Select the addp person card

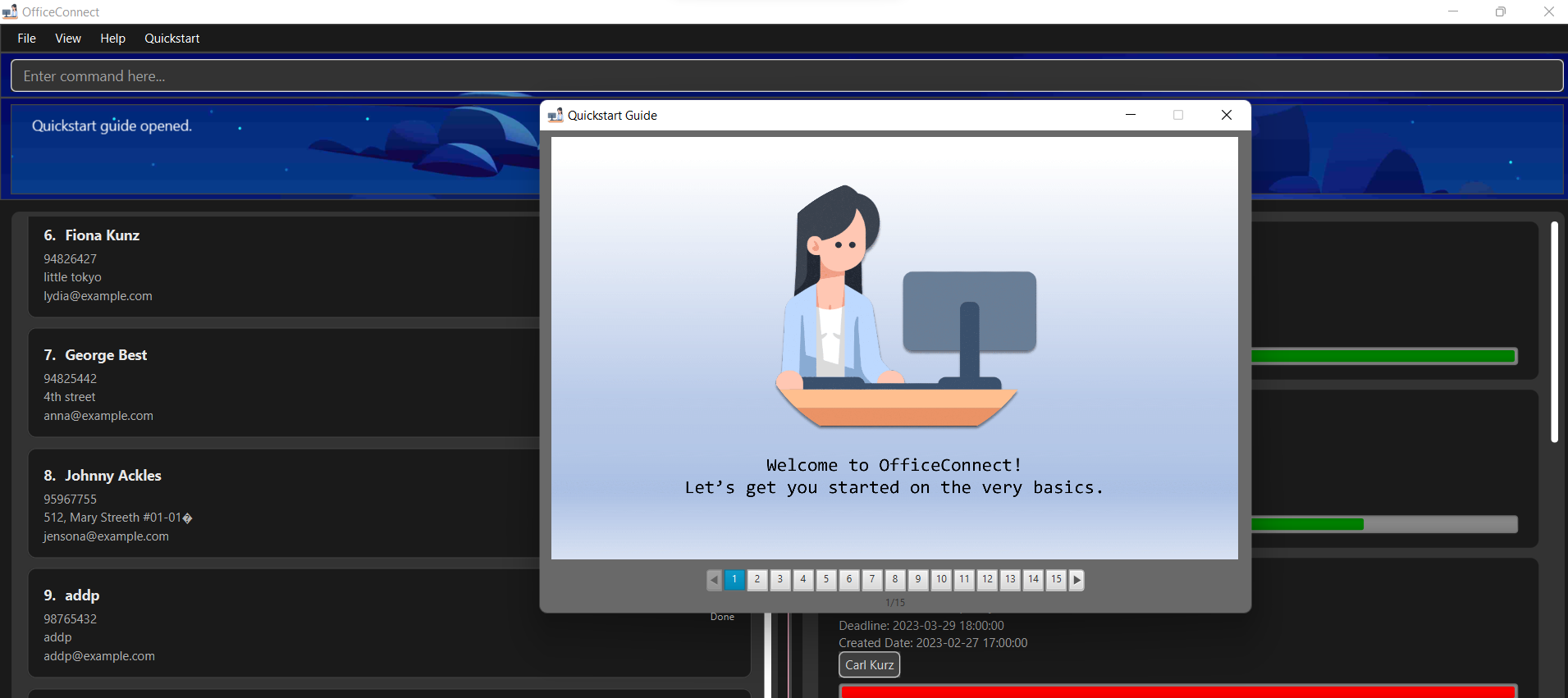(x=390, y=623)
